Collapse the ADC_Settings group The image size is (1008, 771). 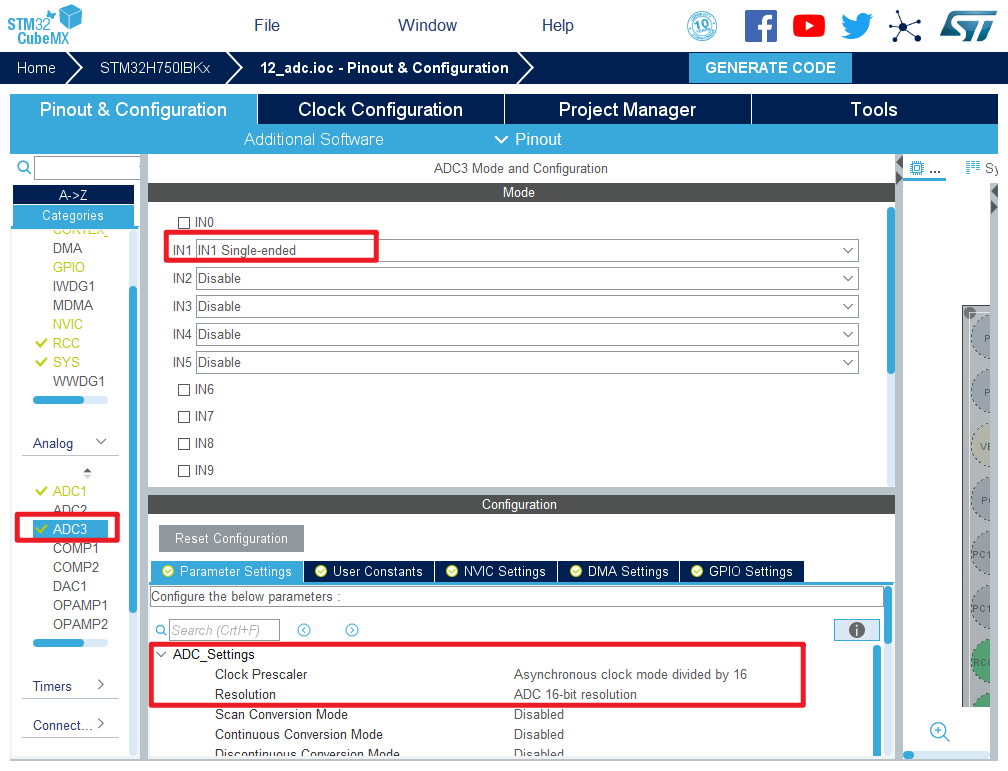pyautogui.click(x=161, y=655)
